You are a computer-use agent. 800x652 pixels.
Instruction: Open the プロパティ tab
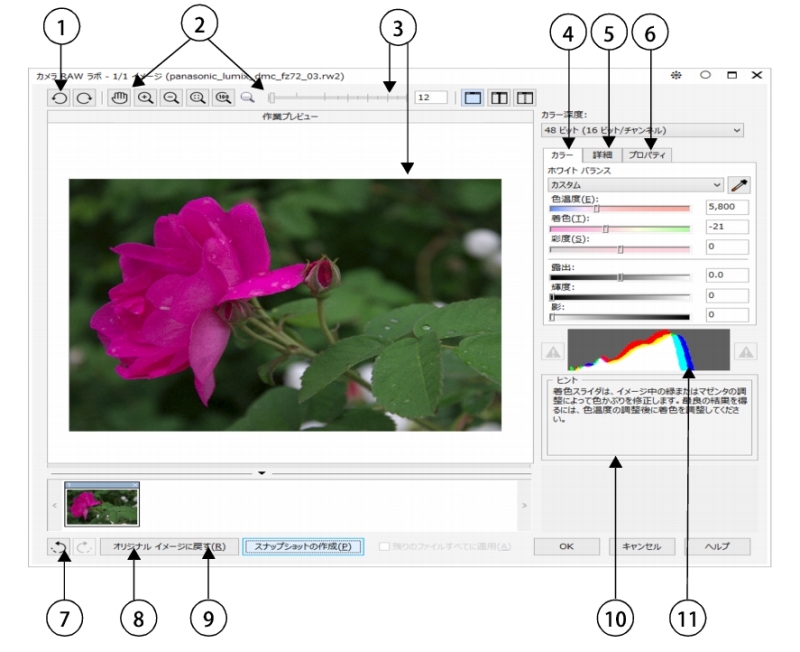pos(647,155)
